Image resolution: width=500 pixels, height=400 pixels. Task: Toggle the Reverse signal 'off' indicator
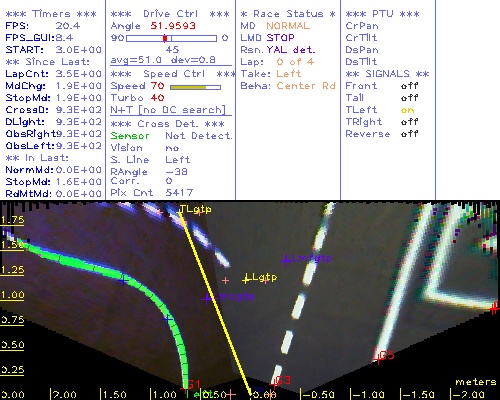[409, 134]
